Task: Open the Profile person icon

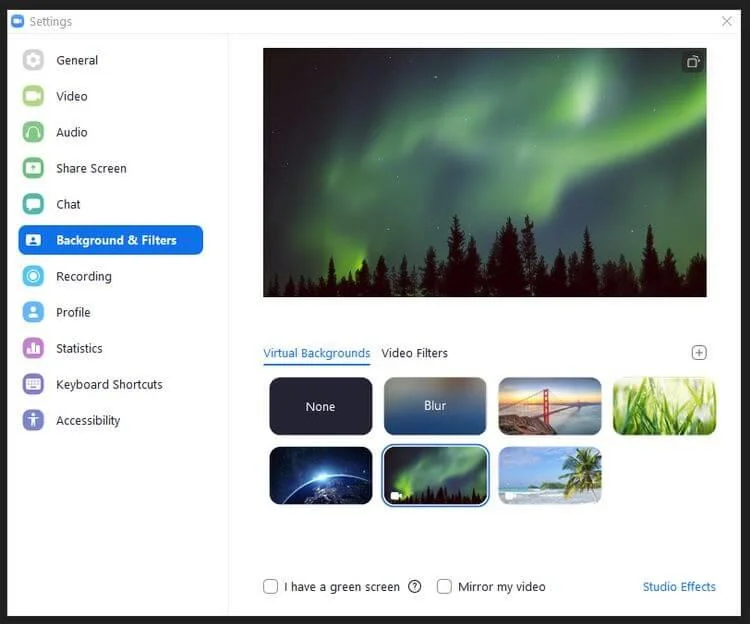Action: tap(33, 312)
